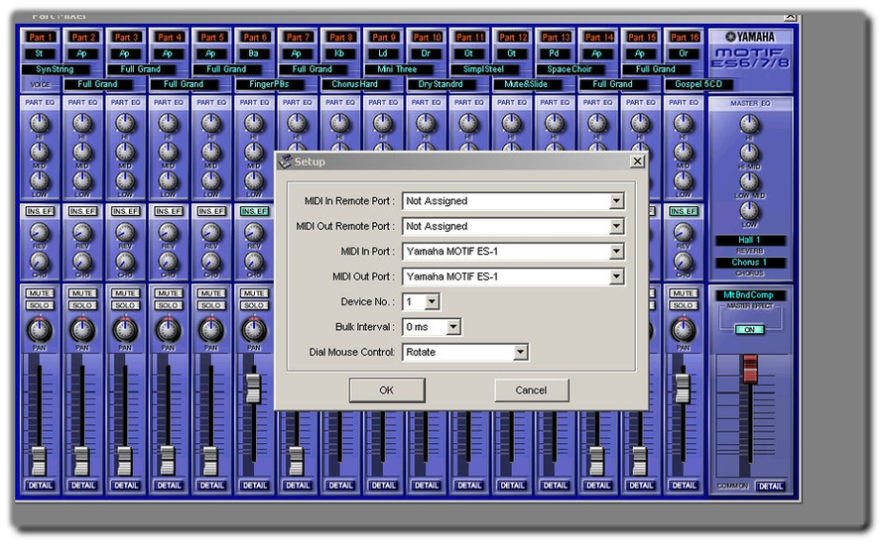Click the Part 1 volume fader
The height and width of the screenshot is (549, 888).
[39, 461]
